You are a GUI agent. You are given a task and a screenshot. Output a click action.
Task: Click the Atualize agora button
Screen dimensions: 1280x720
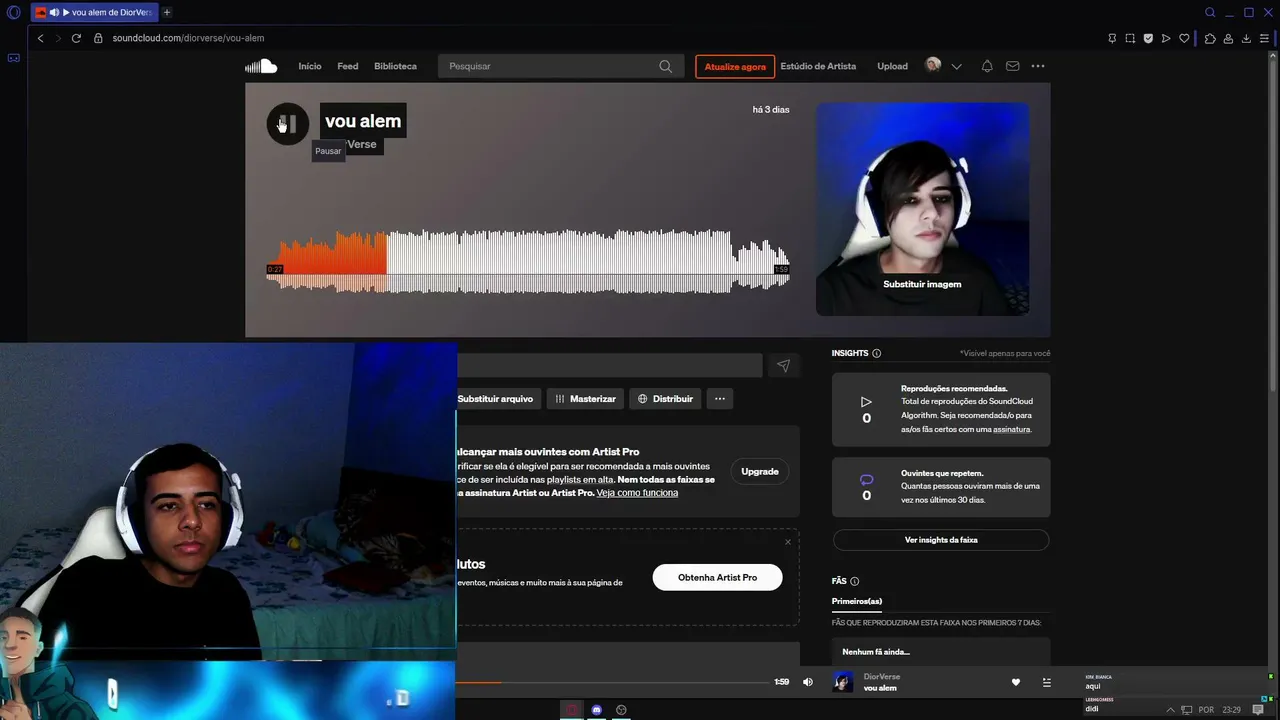(735, 67)
